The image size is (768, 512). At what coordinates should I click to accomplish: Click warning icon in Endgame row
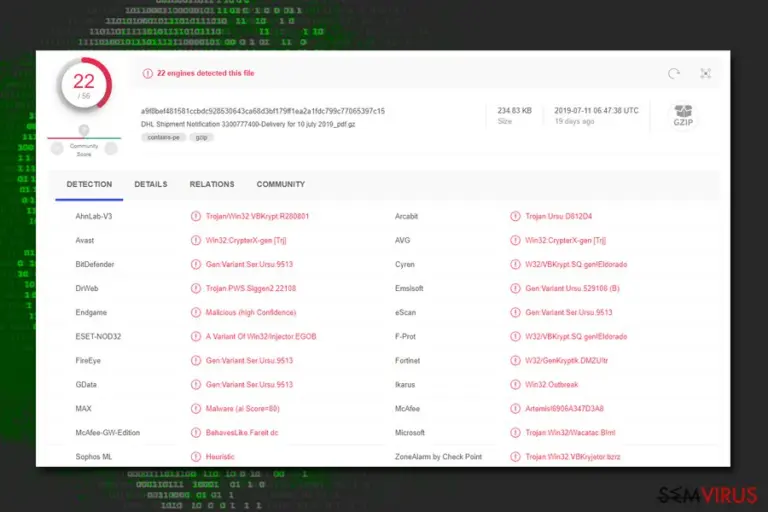click(195, 312)
